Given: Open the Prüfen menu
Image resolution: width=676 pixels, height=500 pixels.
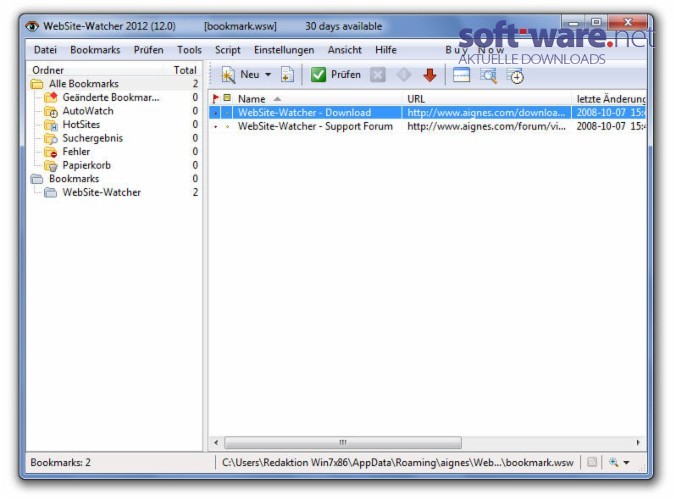Looking at the screenshot, I should [x=148, y=50].
